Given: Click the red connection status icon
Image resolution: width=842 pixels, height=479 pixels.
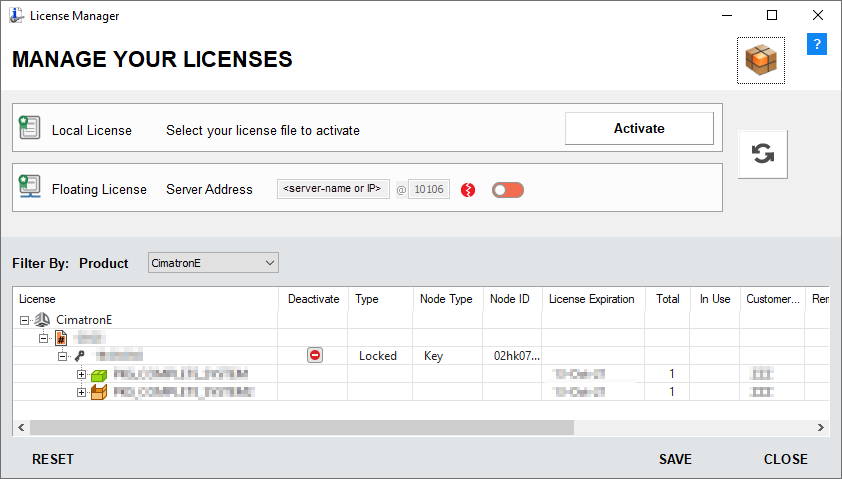Looking at the screenshot, I should coord(468,190).
